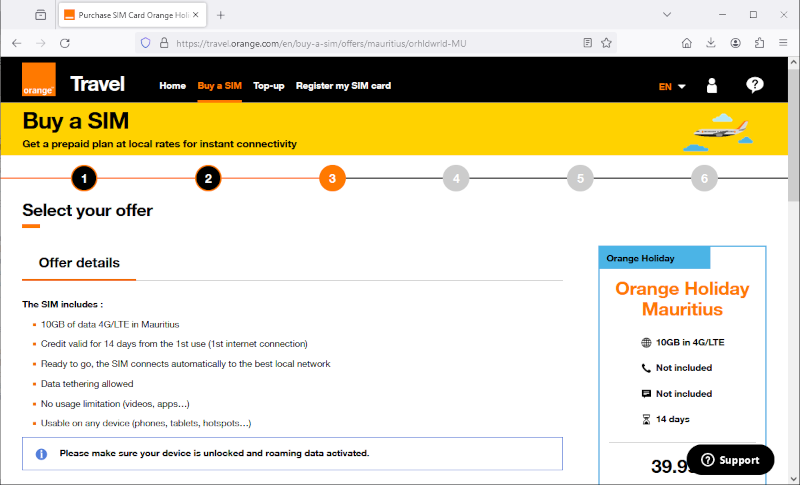This screenshot has width=800, height=485.
Task: Close the Purchase SIM Card tab
Action: point(195,15)
